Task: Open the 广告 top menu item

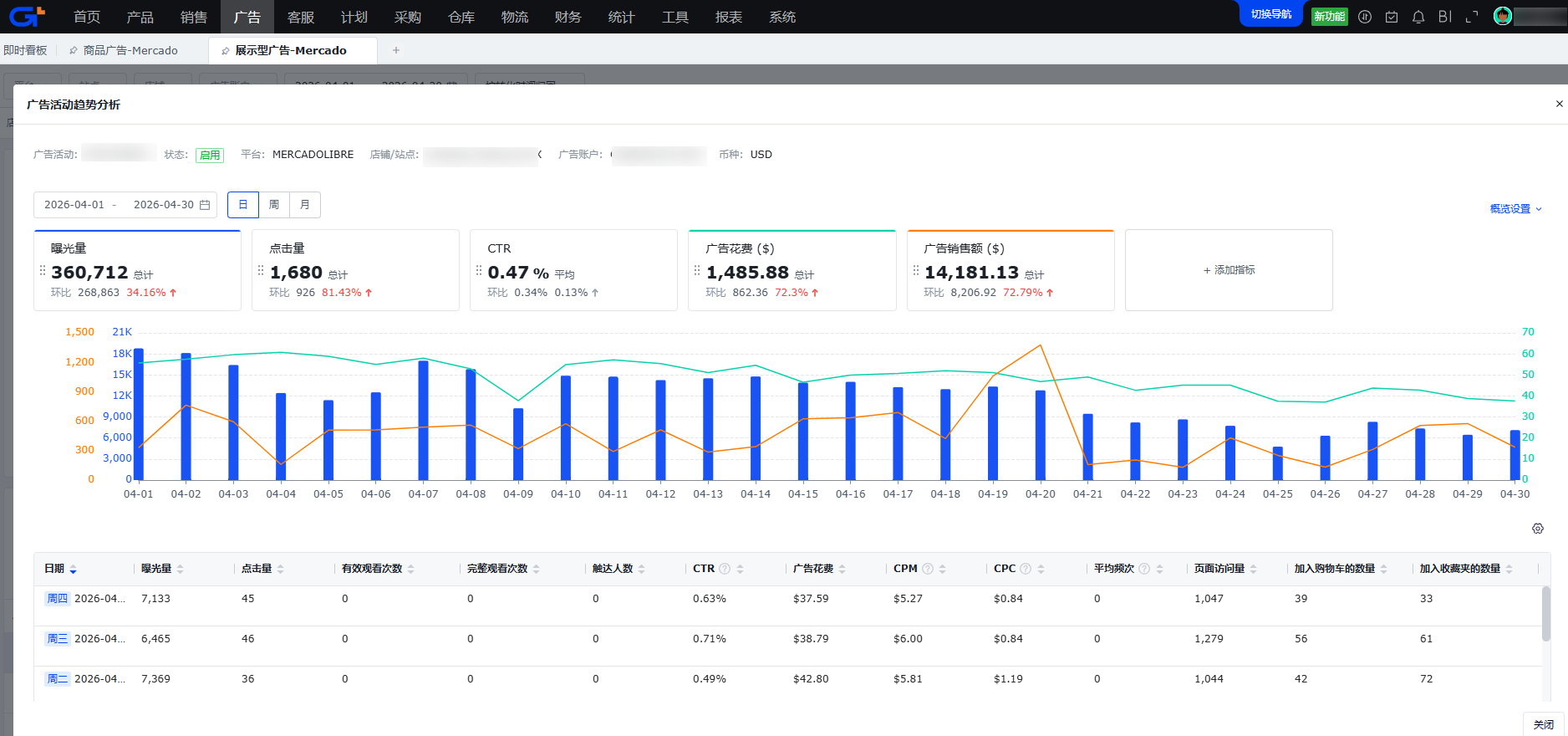Action: pos(247,17)
